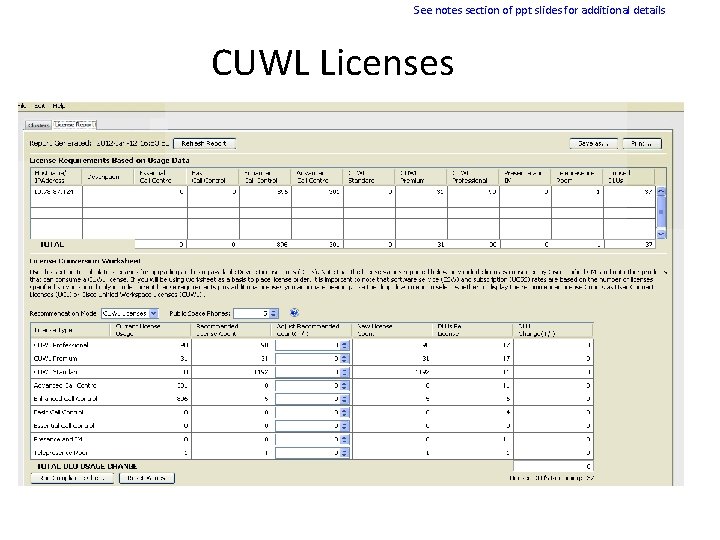Click the adjust count stepper for CUWL Premium
This screenshot has width=720, height=540.
click(x=344, y=359)
